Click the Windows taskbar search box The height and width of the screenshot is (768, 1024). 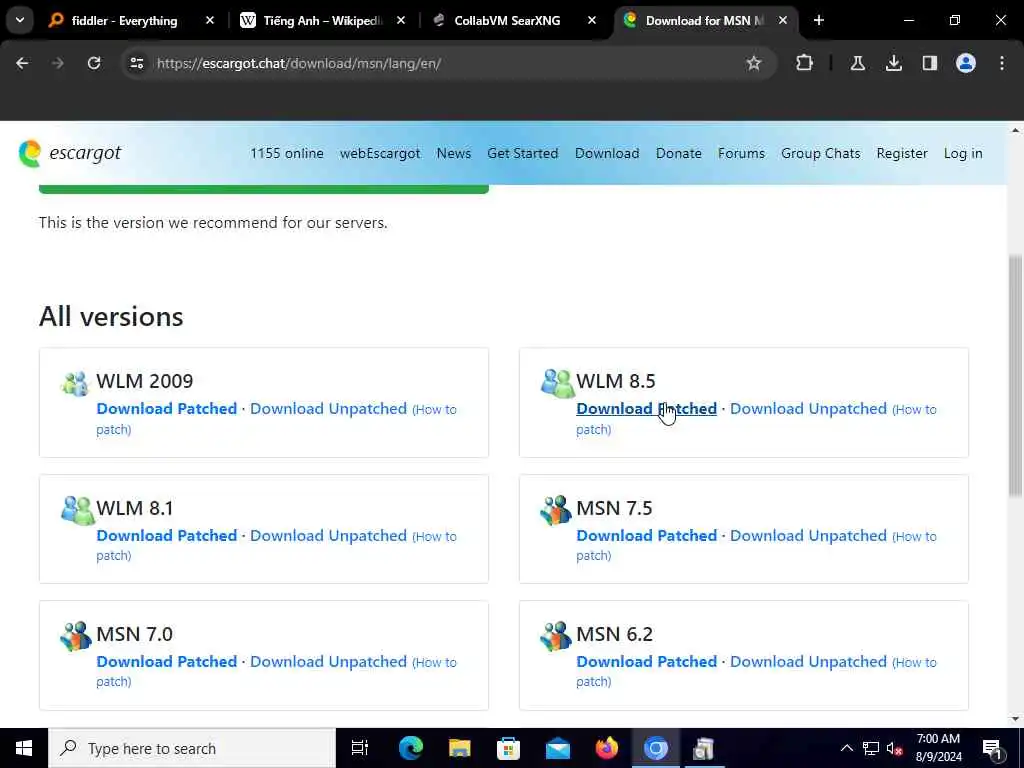(x=191, y=748)
